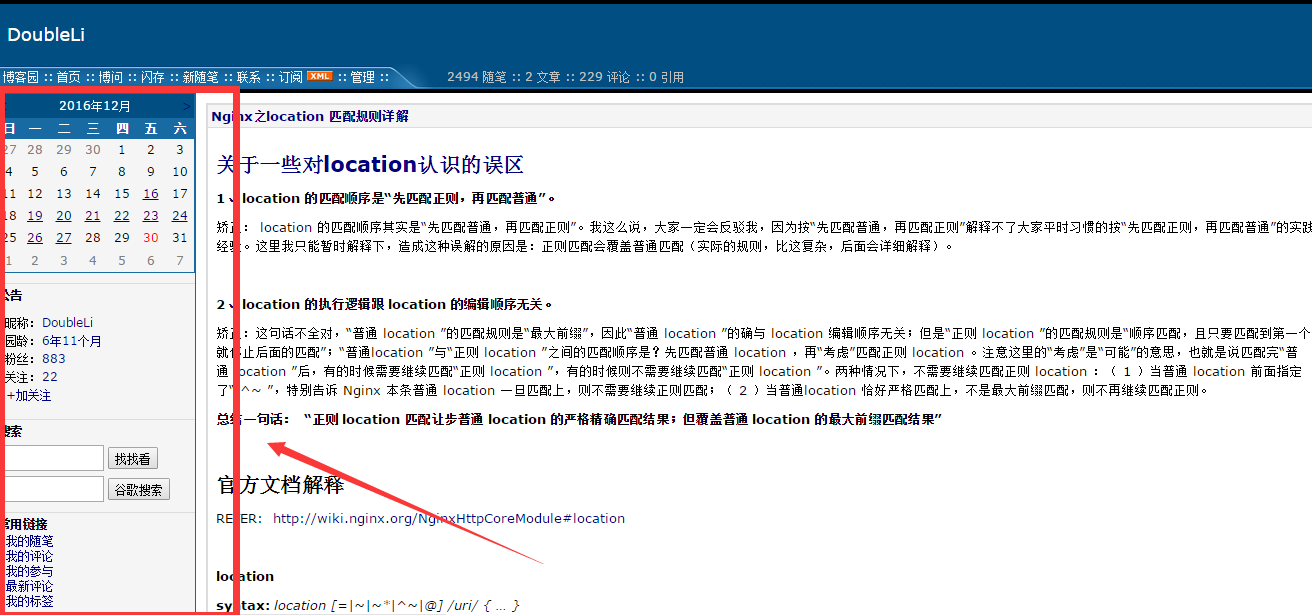
Task: Click weekday header 四 in calendar
Action: [122, 128]
